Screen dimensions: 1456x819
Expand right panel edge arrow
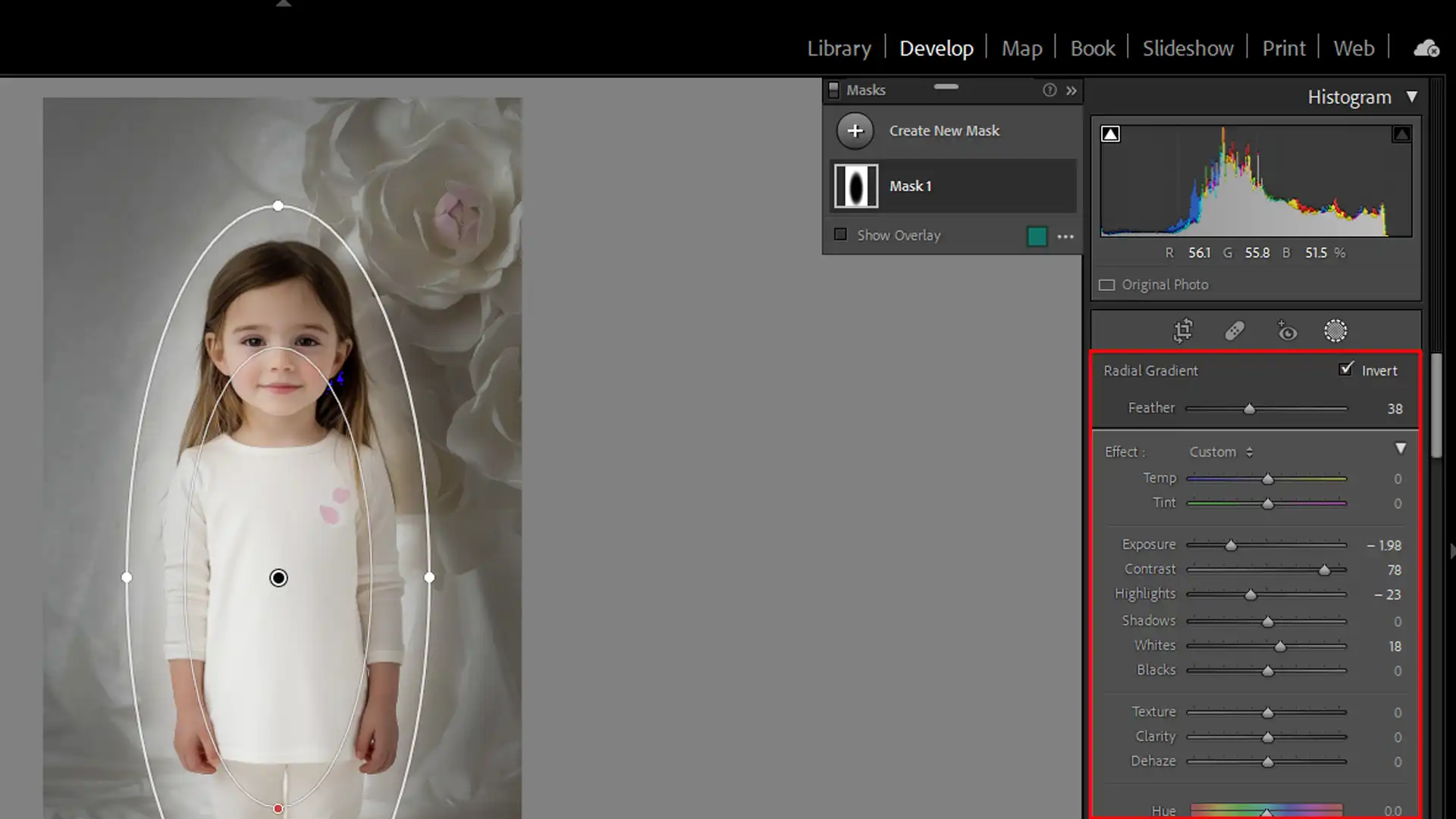tap(1451, 551)
